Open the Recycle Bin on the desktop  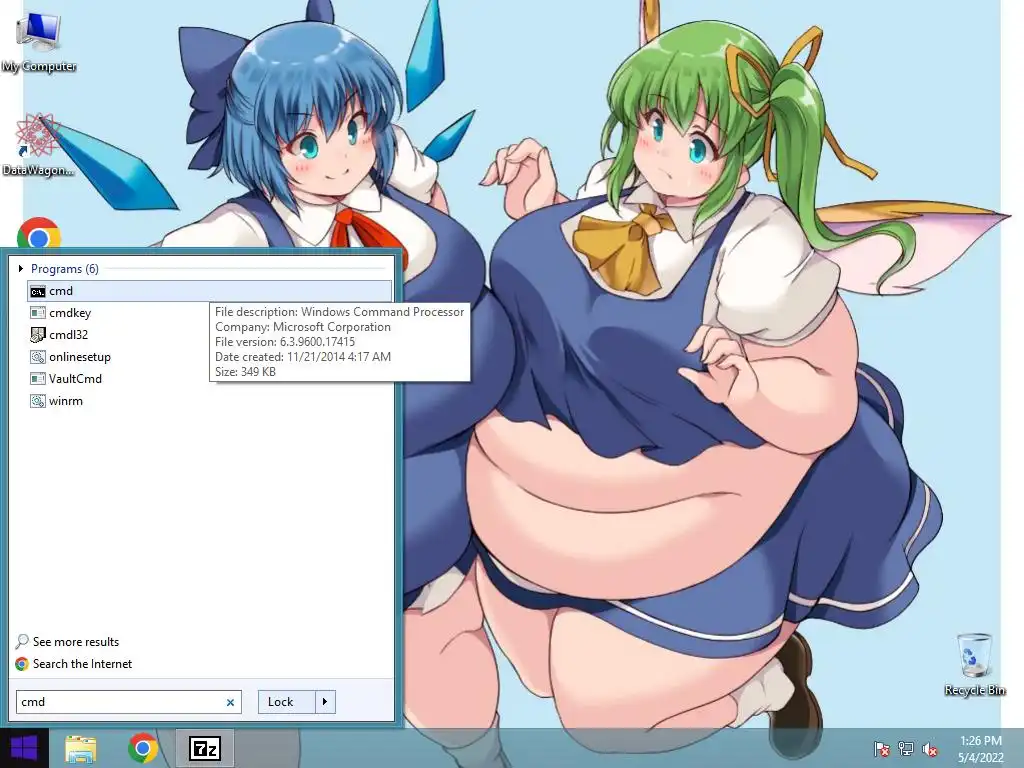pos(974,664)
